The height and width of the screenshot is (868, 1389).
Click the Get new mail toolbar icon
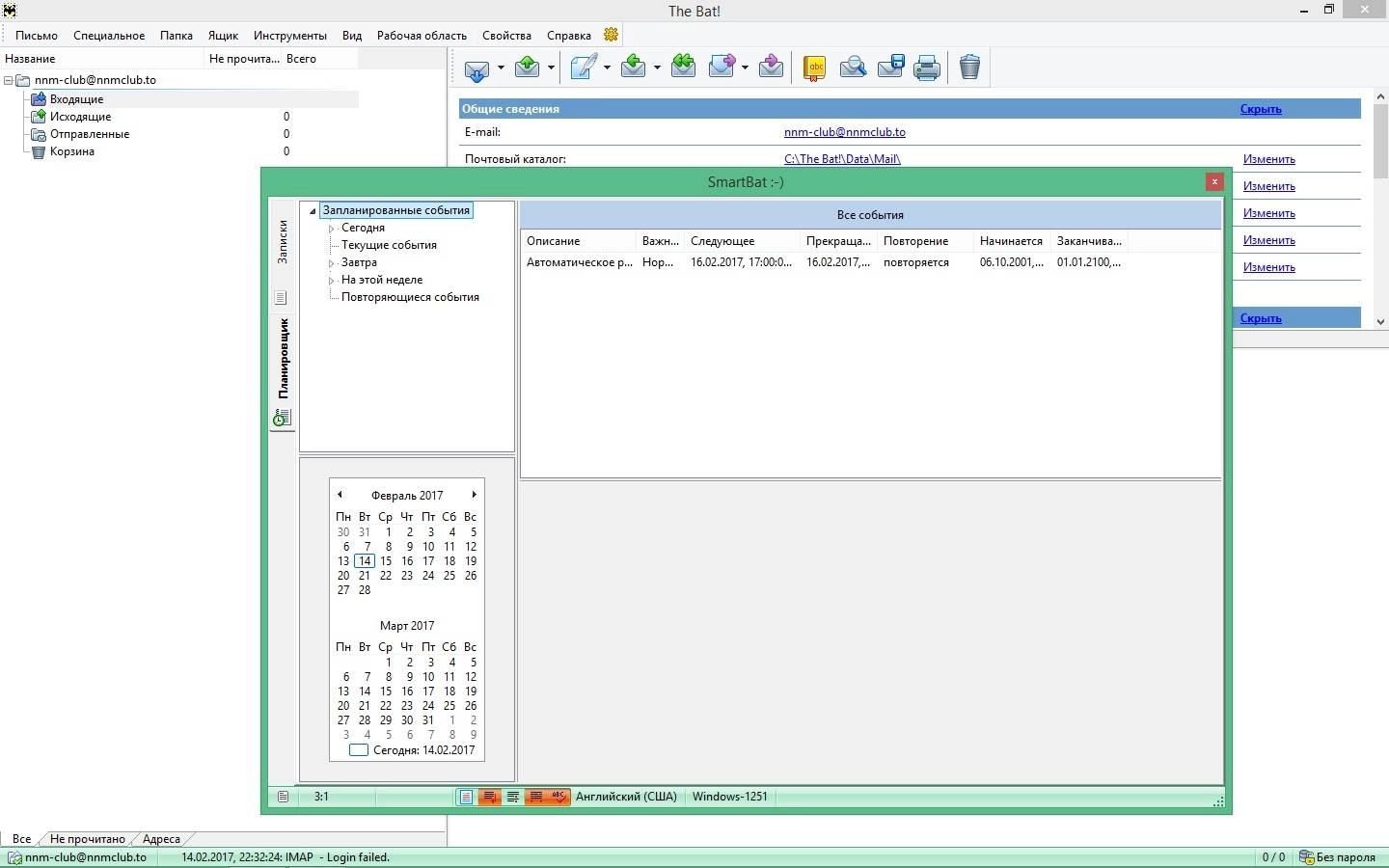coord(477,68)
